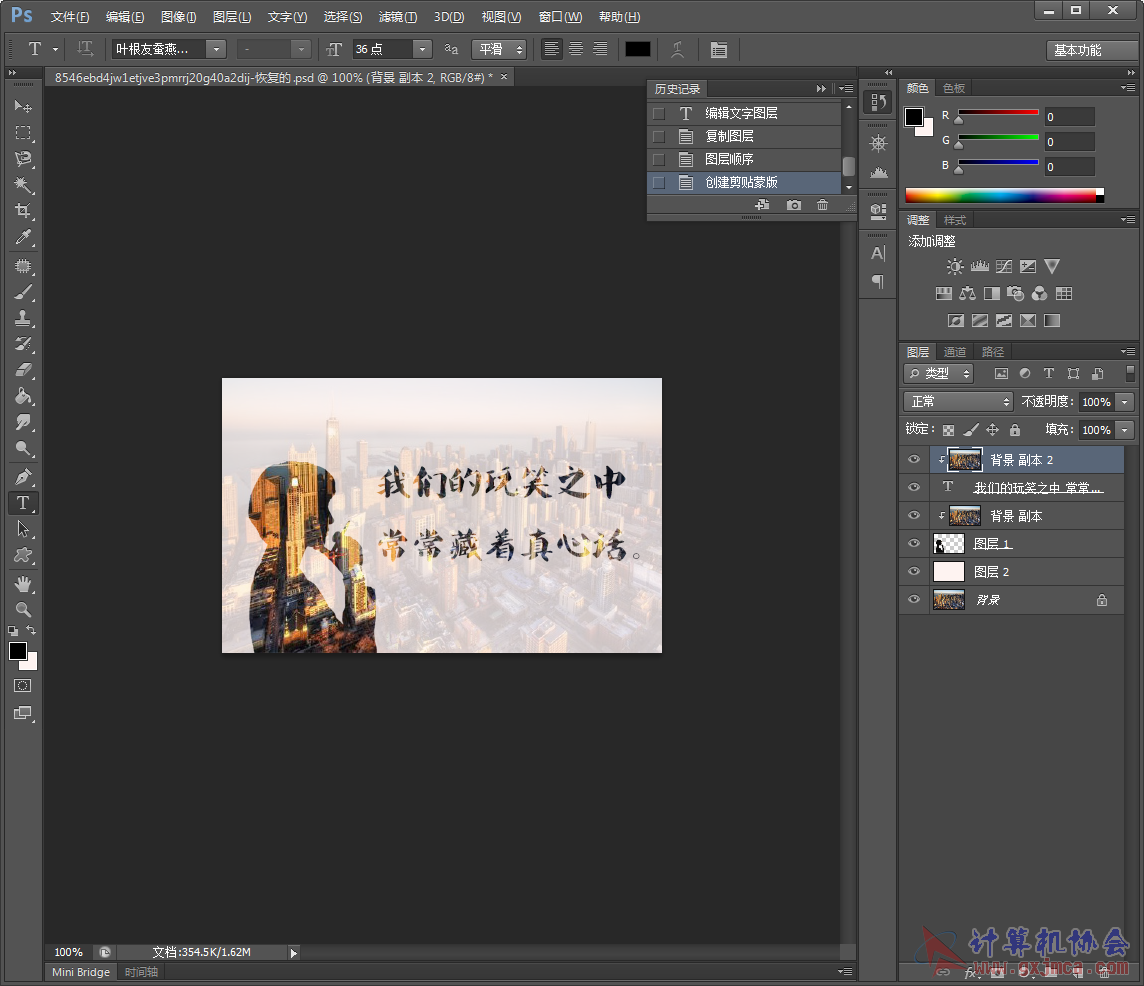Select the Eyedropper tool
Screen dimensions: 1144x986
(23, 238)
